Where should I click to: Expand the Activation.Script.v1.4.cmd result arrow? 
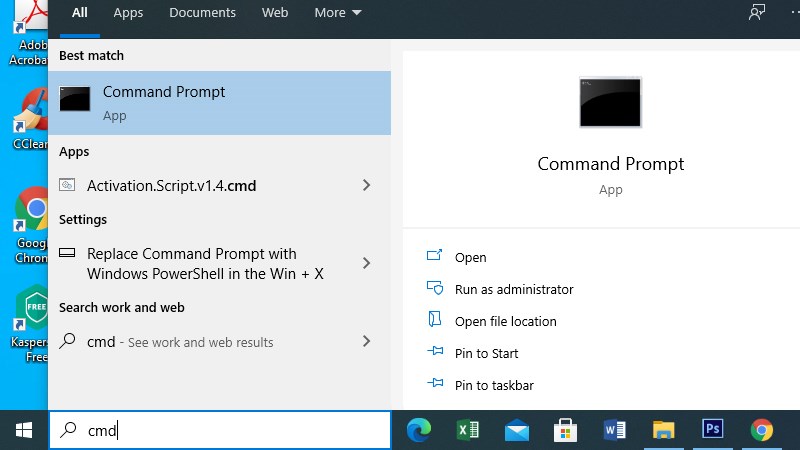366,185
